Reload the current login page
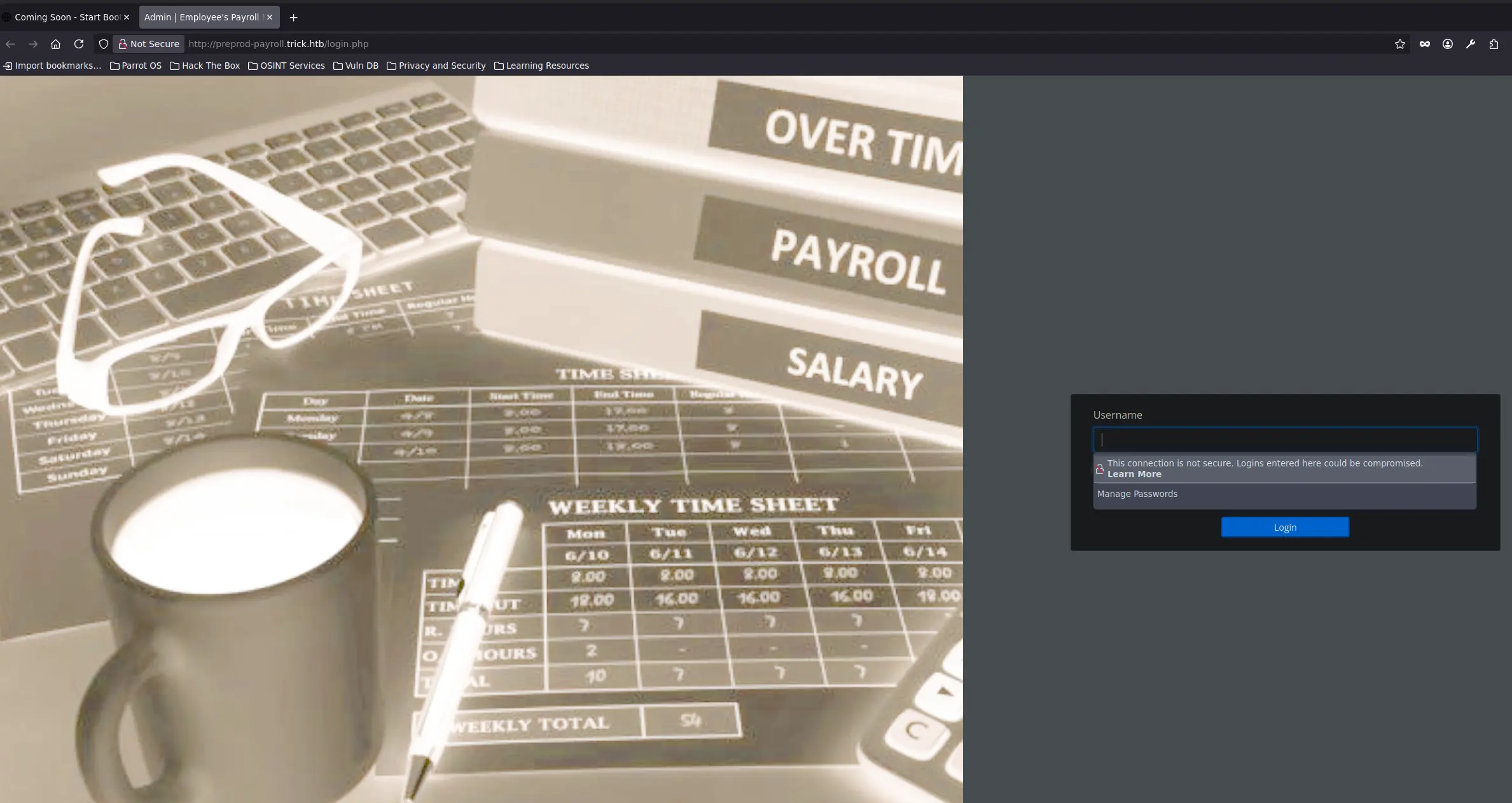The width and height of the screenshot is (1512, 803). [79, 44]
